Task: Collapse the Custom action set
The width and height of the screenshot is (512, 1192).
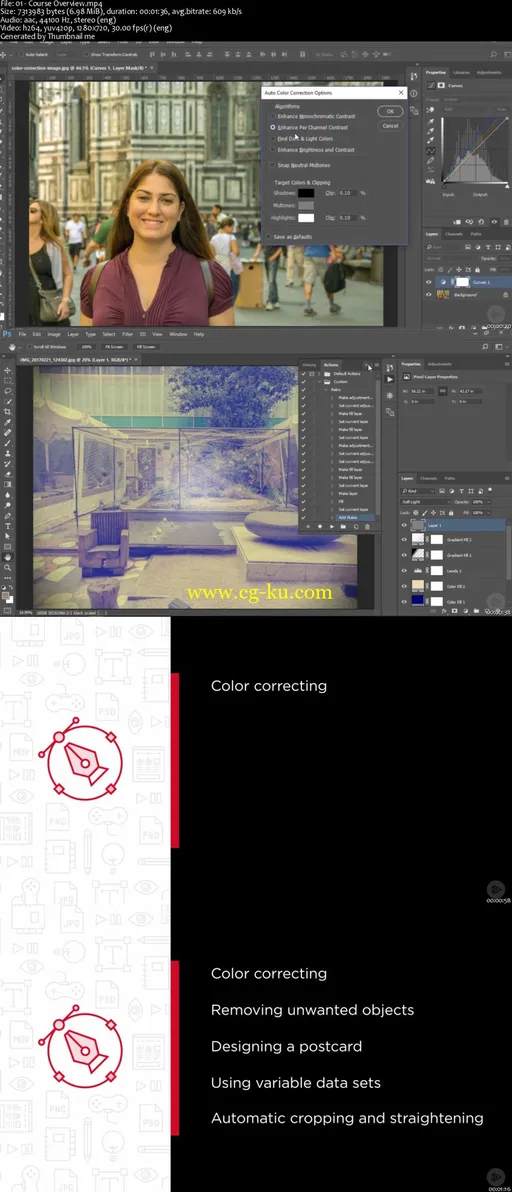Action: (x=319, y=382)
